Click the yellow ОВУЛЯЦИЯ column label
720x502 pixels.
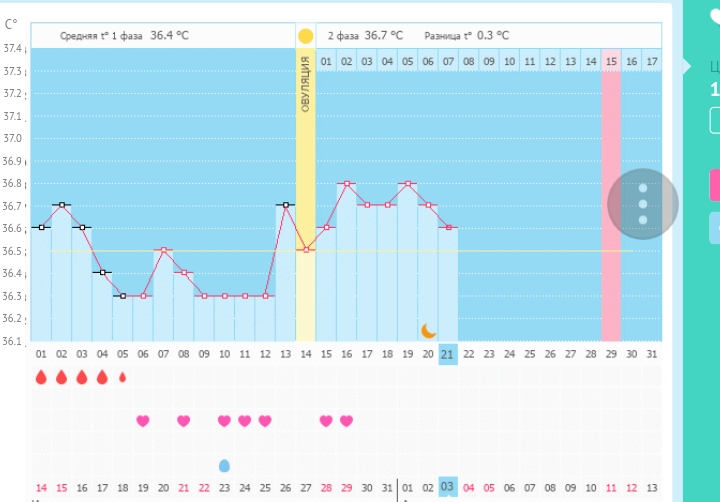(x=305, y=91)
